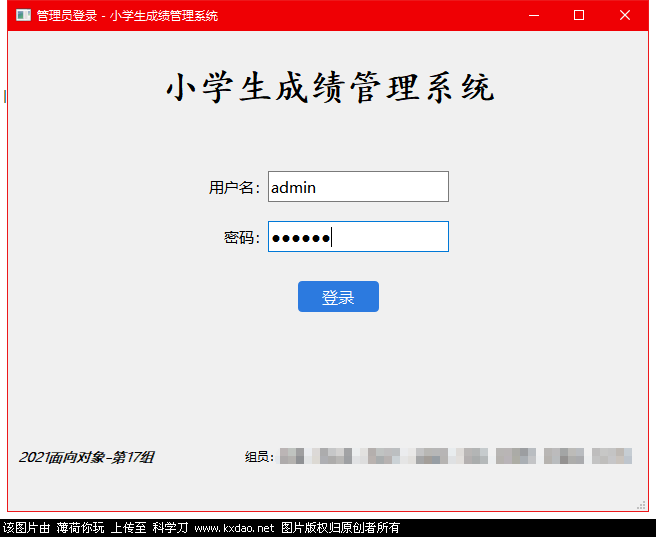The width and height of the screenshot is (656, 537).
Task: Click the 登录 login button
Action: coord(338,297)
